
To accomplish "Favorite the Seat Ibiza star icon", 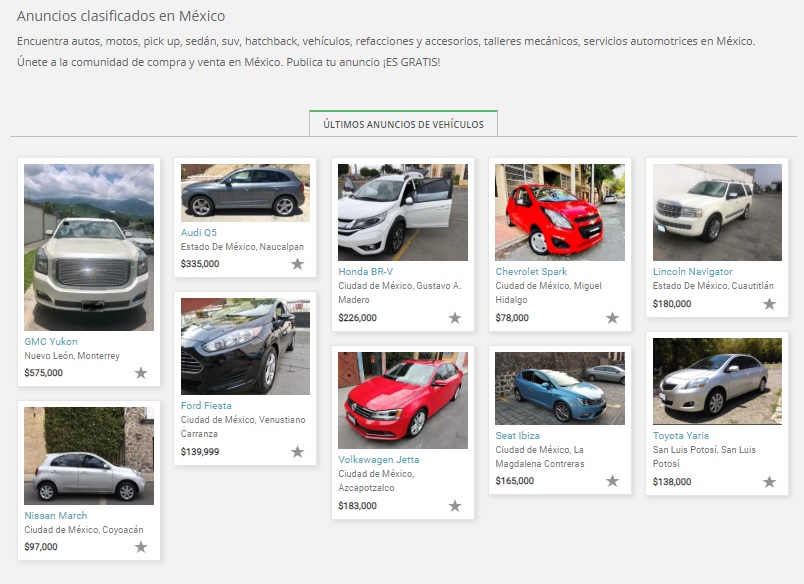I will pyautogui.click(x=612, y=481).
